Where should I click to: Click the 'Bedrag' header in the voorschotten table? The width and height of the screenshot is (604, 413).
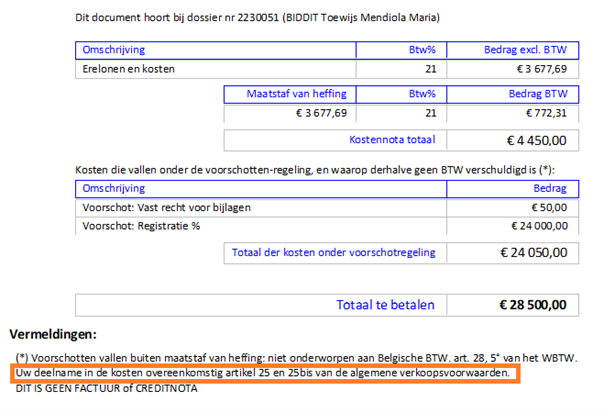pos(550,188)
